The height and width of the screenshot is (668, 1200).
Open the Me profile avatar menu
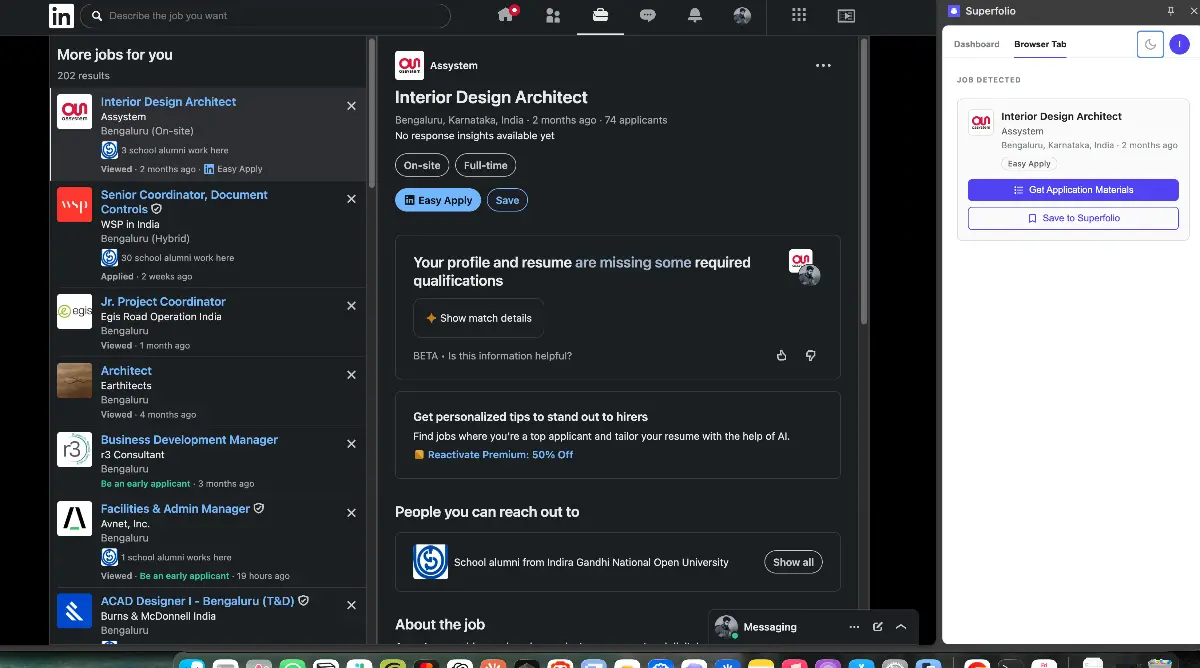741,15
